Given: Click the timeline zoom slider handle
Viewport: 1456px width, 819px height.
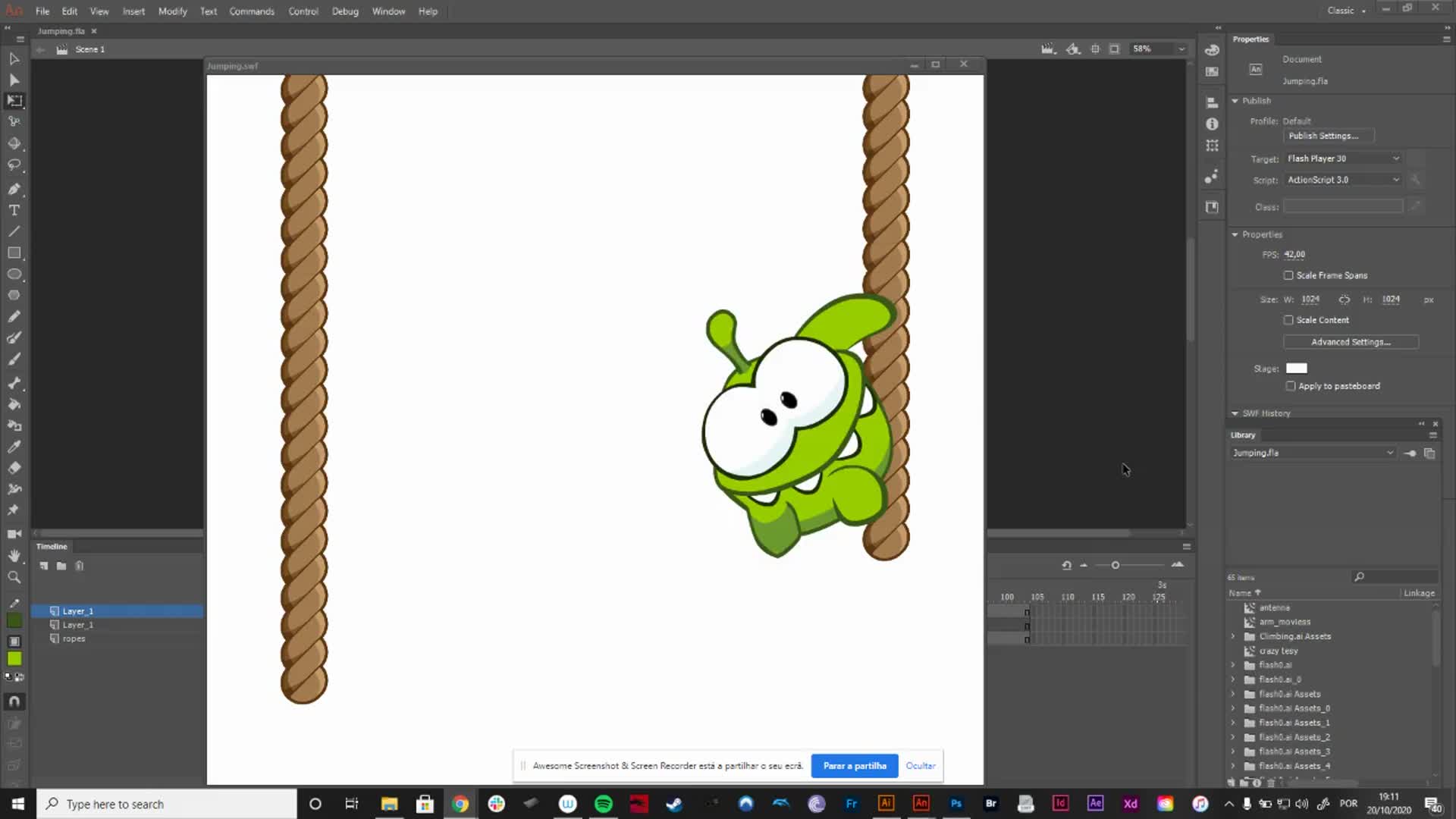Looking at the screenshot, I should point(1115,565).
